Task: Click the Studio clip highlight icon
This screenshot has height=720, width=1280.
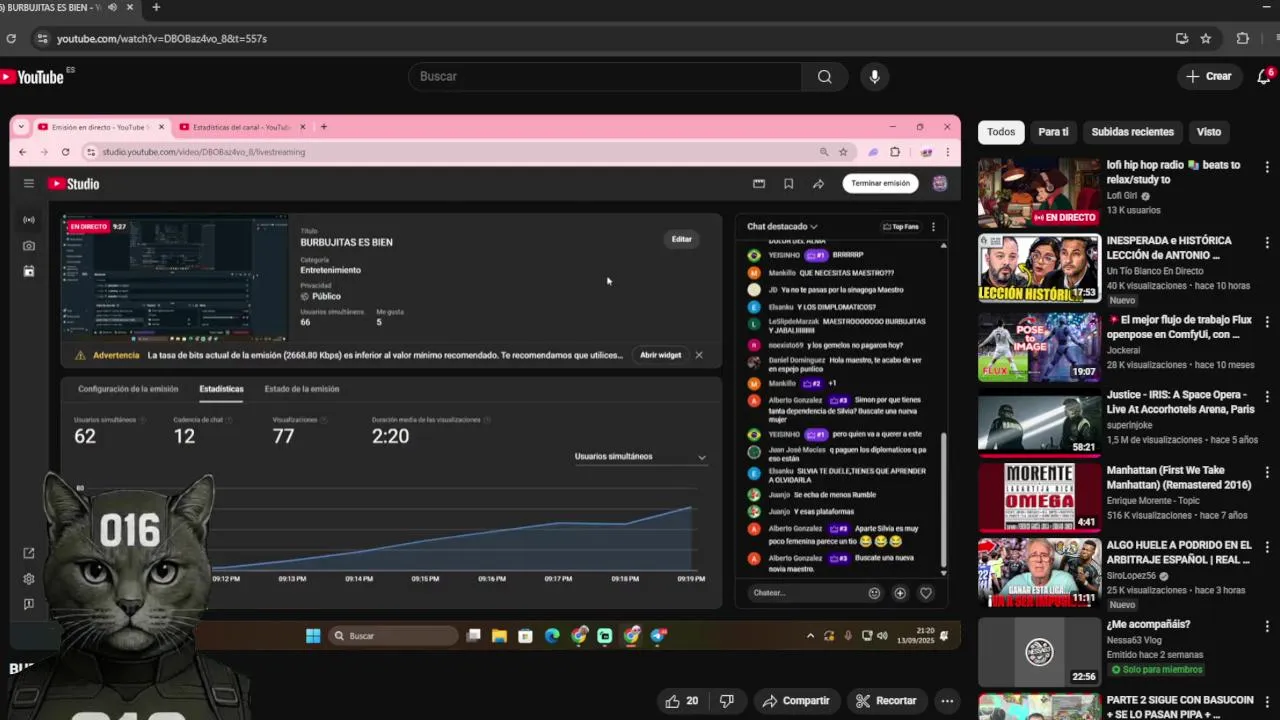Action: click(x=759, y=184)
